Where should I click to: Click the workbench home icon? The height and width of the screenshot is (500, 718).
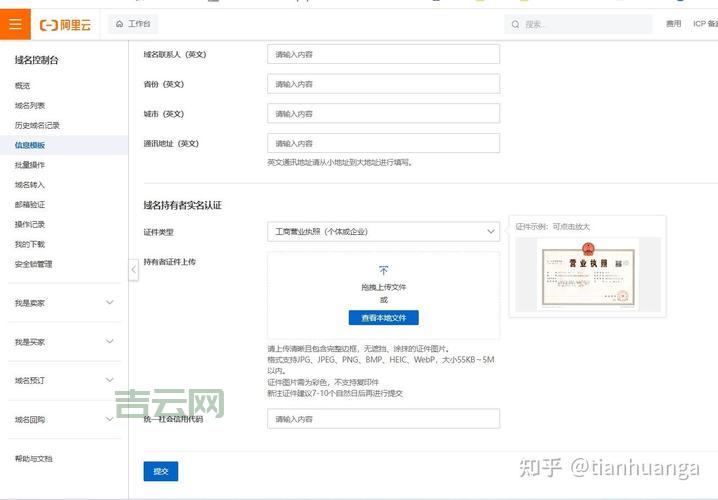[x=120, y=24]
